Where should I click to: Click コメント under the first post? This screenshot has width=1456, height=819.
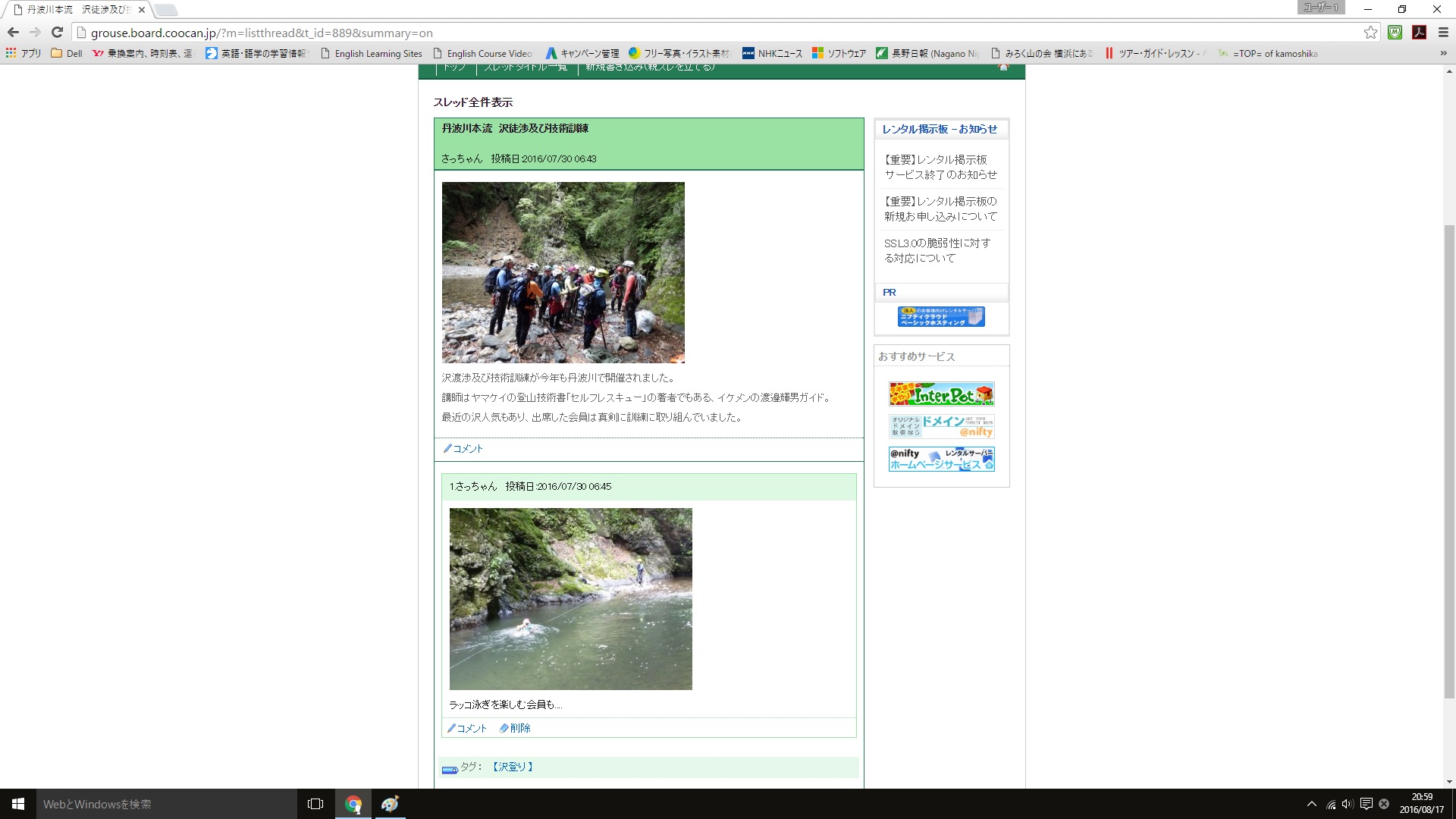[x=463, y=449]
